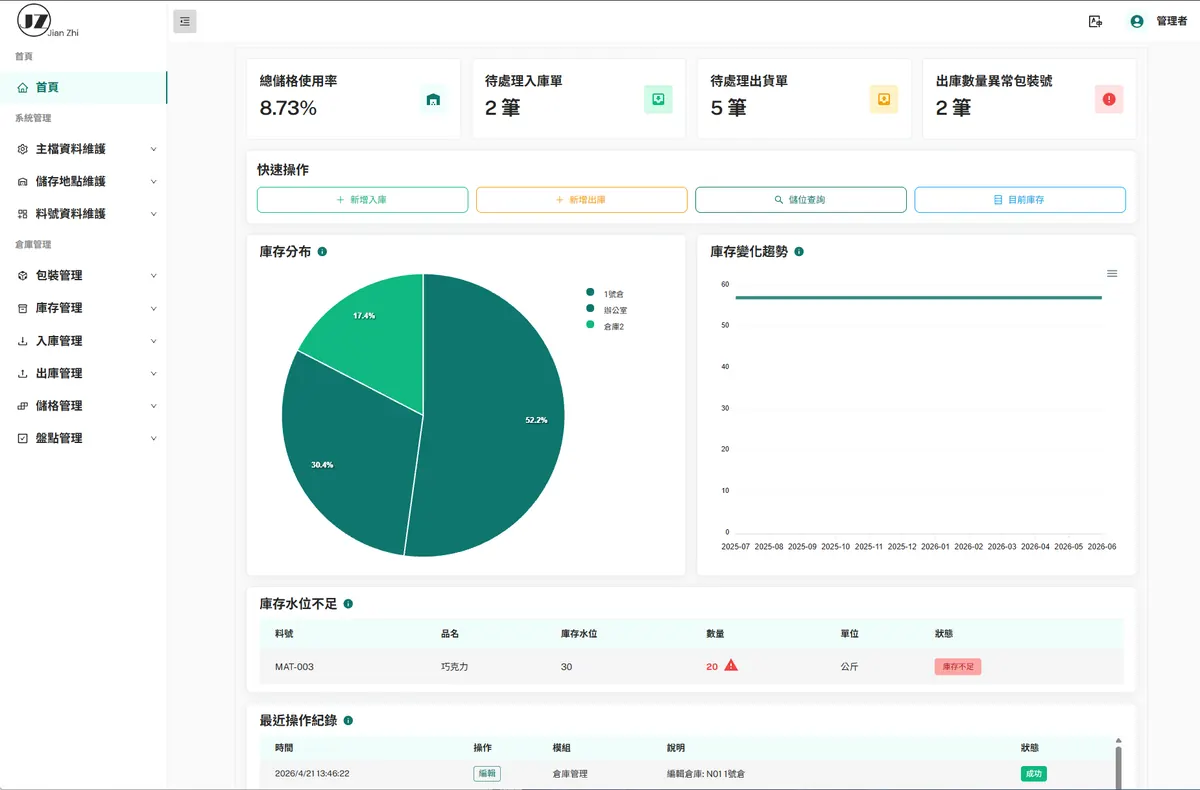
Task: Click the 編輯 tag in operation log
Action: tap(487, 773)
